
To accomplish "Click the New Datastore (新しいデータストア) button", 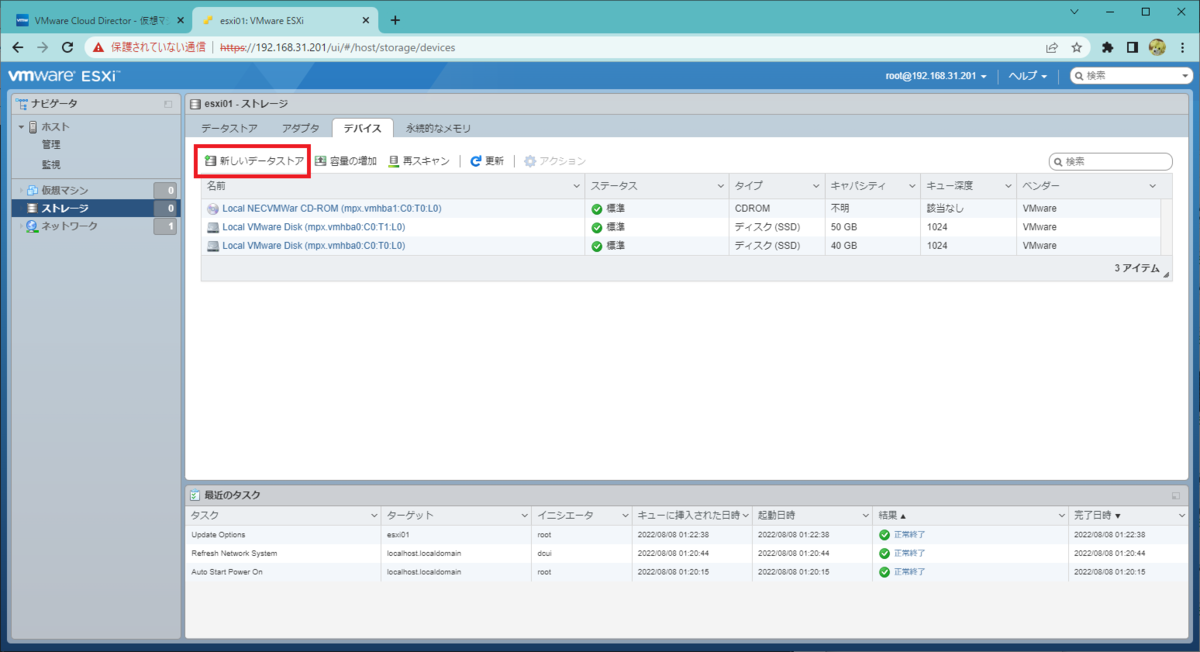I will pos(254,161).
